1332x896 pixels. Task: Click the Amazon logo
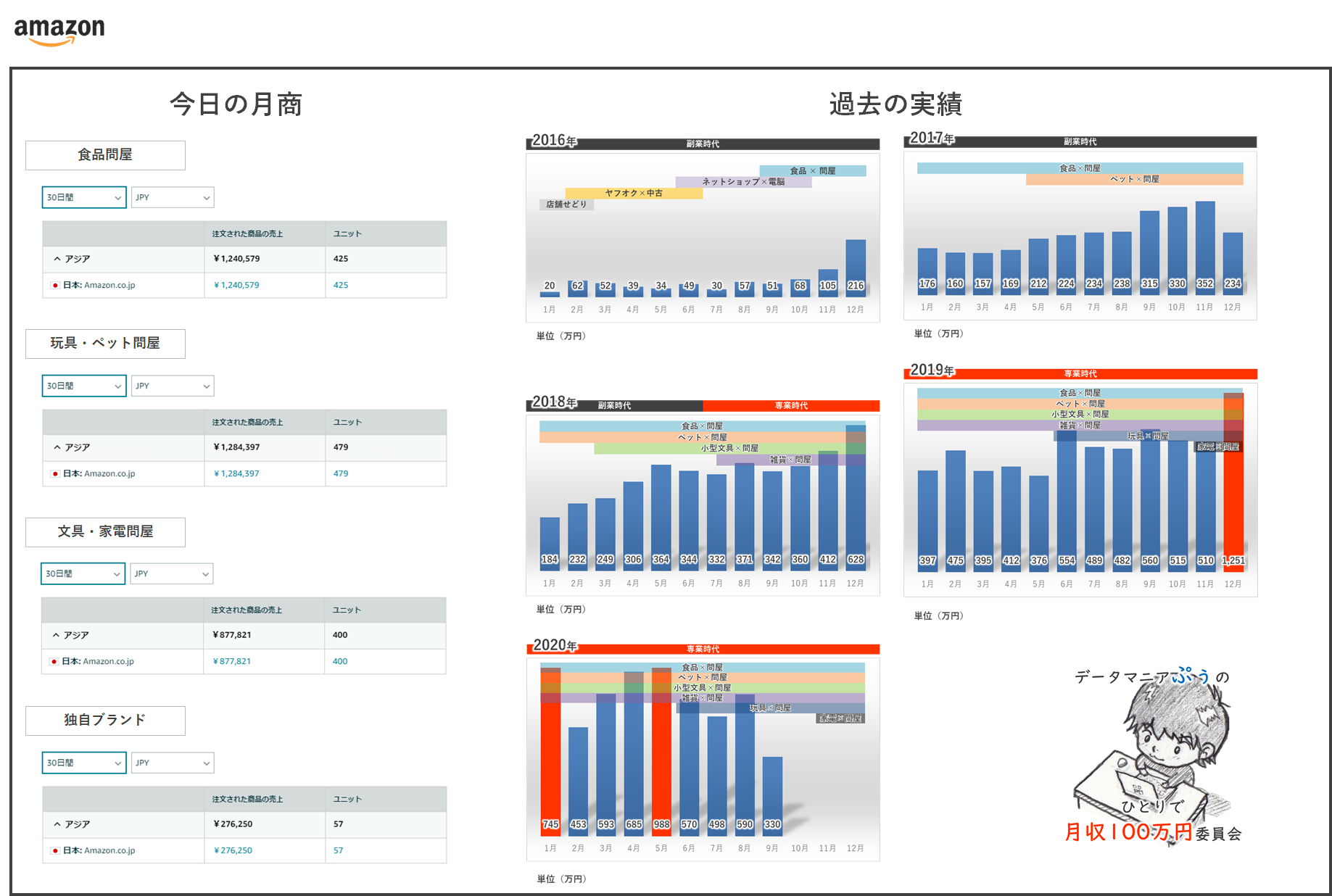click(59, 31)
